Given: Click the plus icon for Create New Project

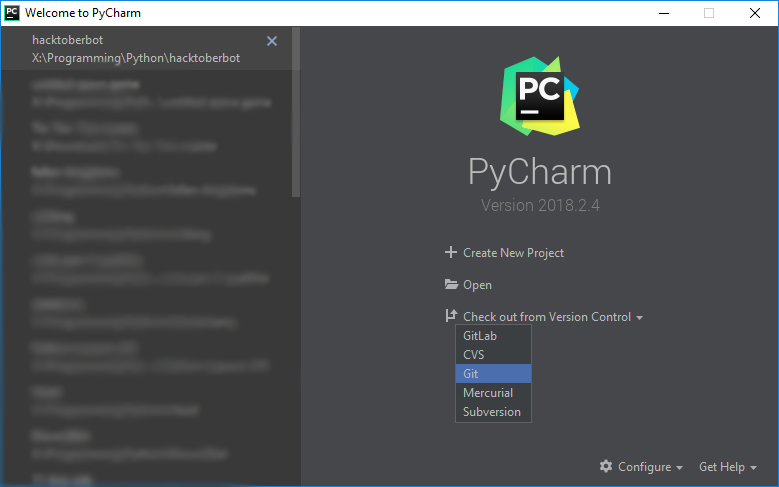Looking at the screenshot, I should [x=451, y=252].
